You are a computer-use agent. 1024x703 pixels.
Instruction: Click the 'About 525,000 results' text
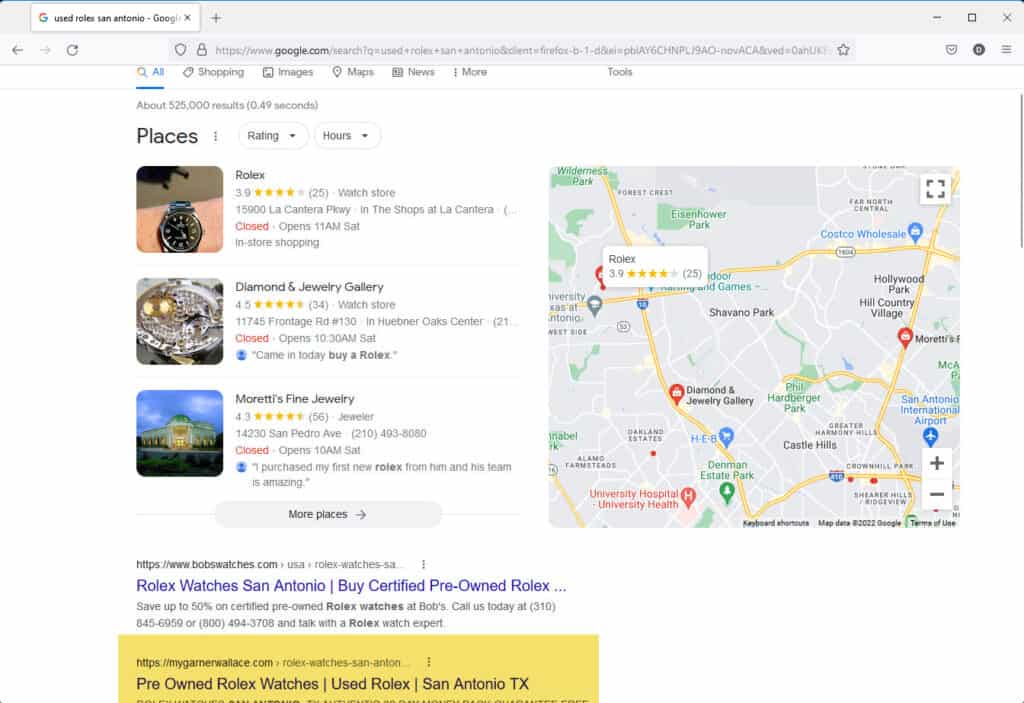227,105
